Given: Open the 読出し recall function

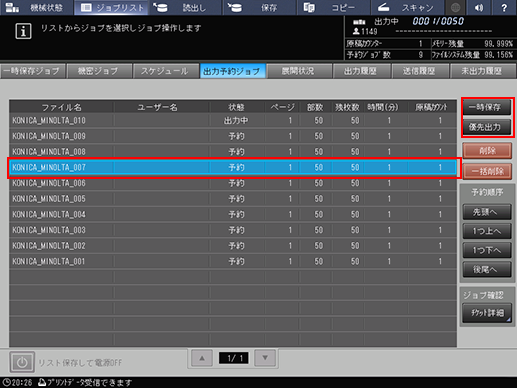Looking at the screenshot, I should (185, 7).
